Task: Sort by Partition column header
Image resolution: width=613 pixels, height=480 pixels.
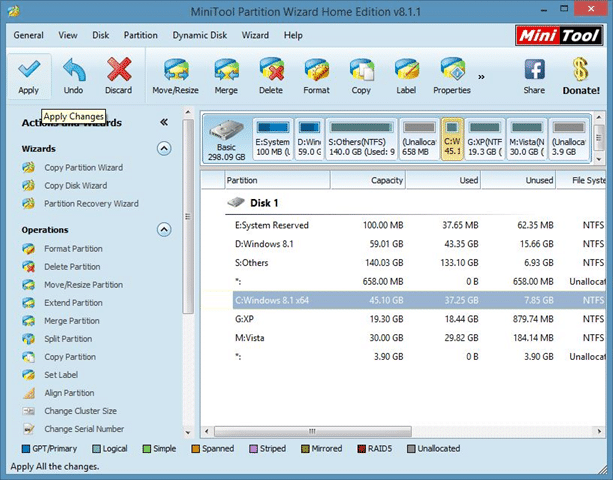Action: pos(277,180)
